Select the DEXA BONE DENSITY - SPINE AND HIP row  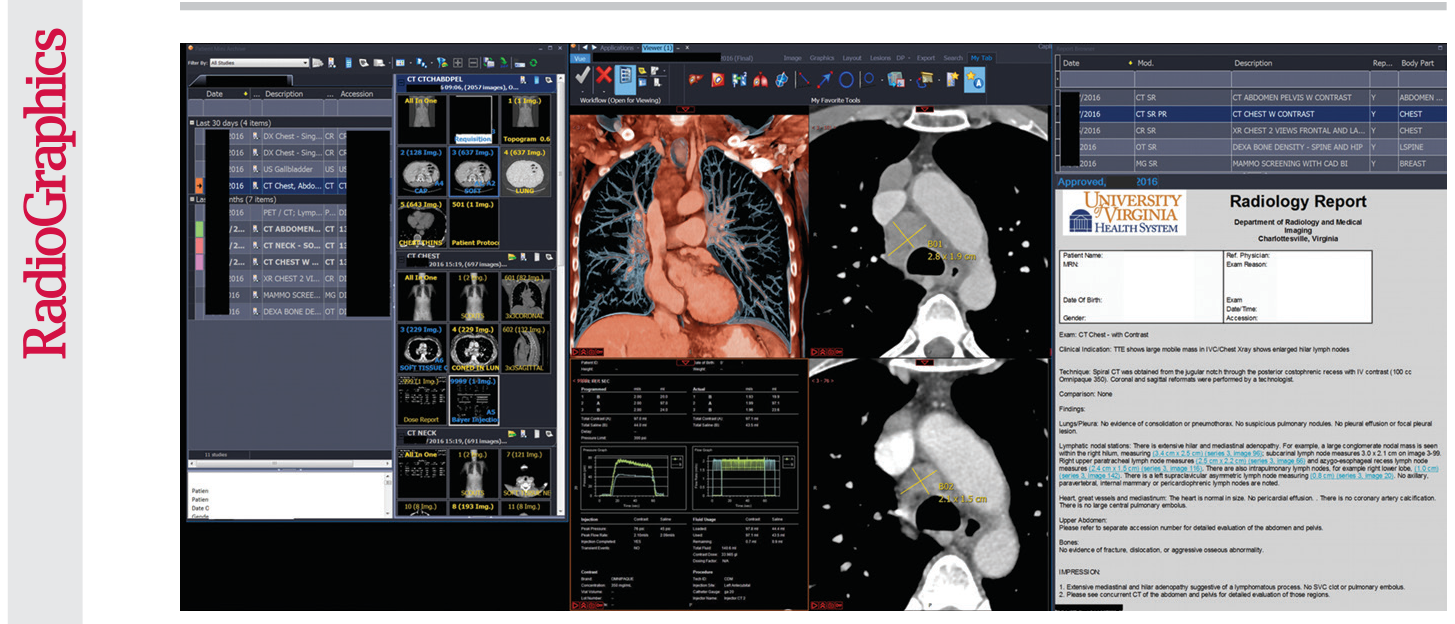[1251, 146]
